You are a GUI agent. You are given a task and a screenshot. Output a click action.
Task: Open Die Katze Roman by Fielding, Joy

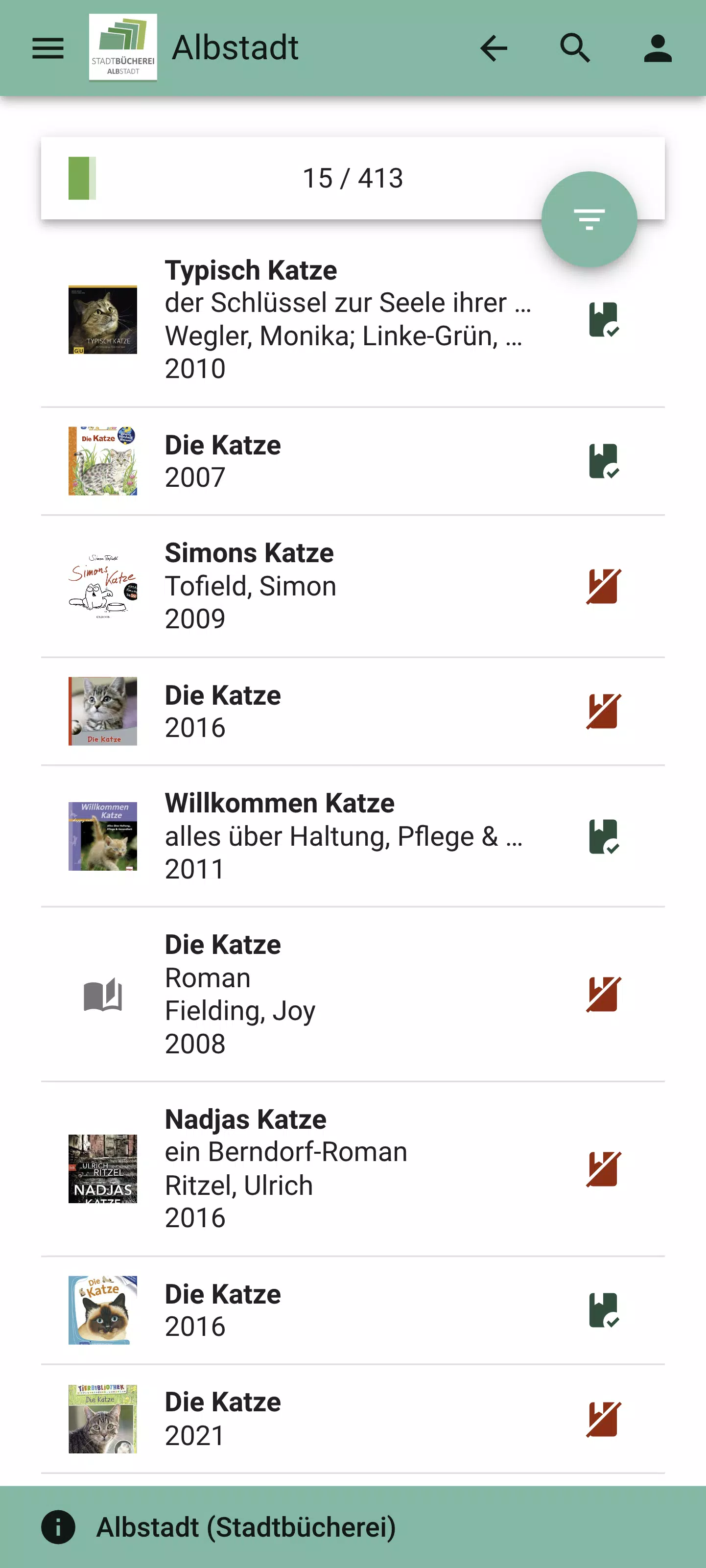240,994
